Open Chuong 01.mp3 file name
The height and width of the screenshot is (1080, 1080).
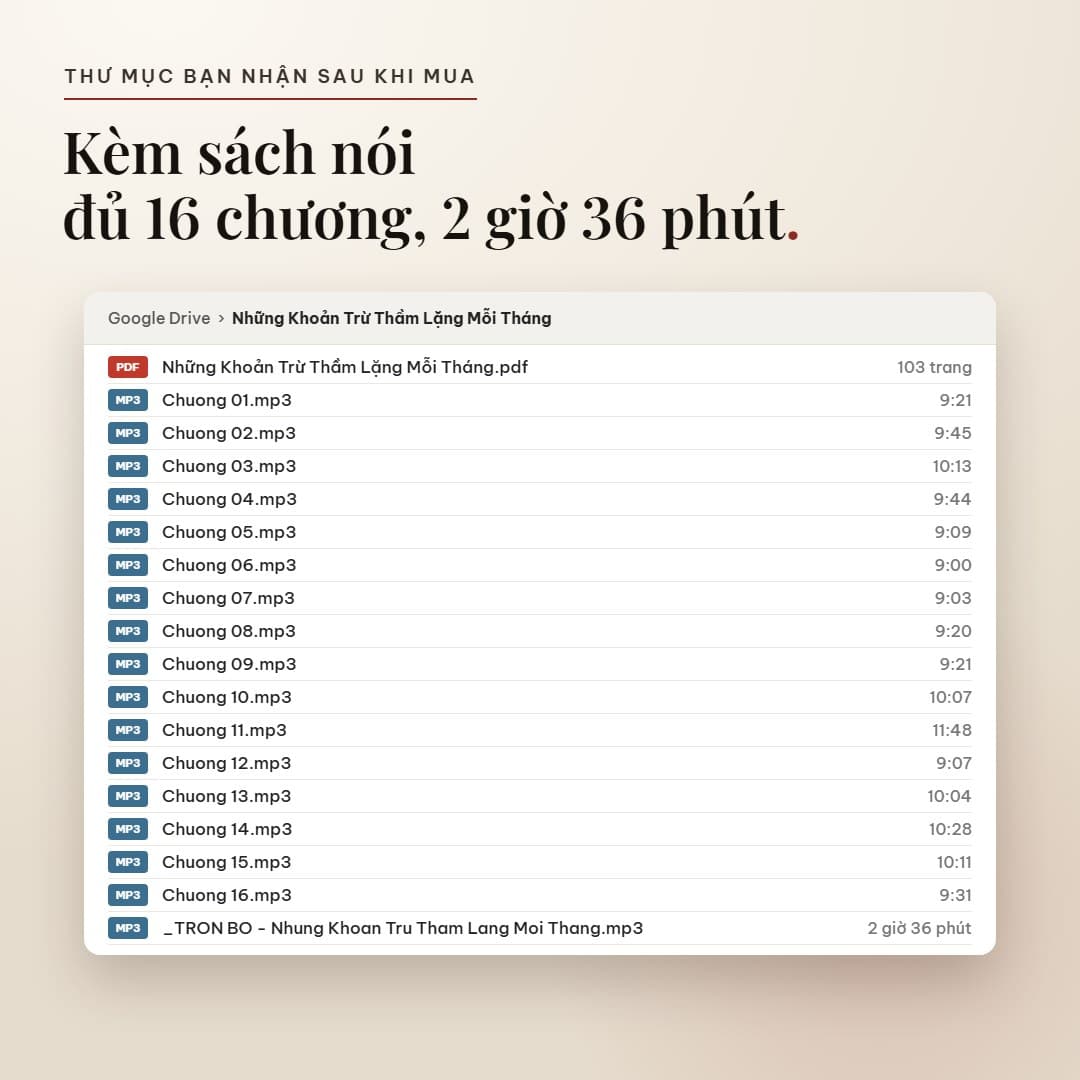tap(227, 401)
